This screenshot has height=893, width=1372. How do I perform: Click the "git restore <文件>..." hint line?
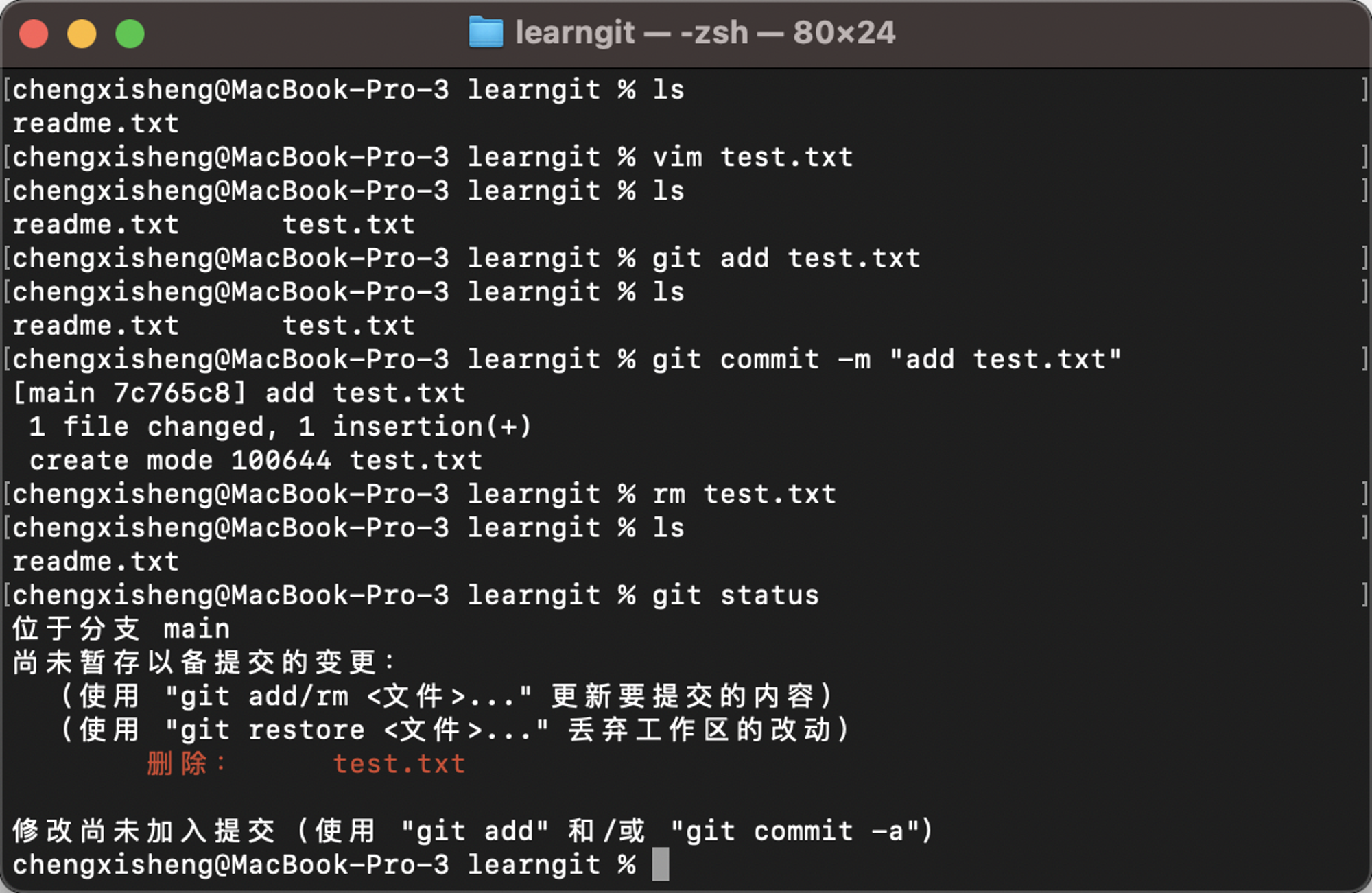pos(456,730)
